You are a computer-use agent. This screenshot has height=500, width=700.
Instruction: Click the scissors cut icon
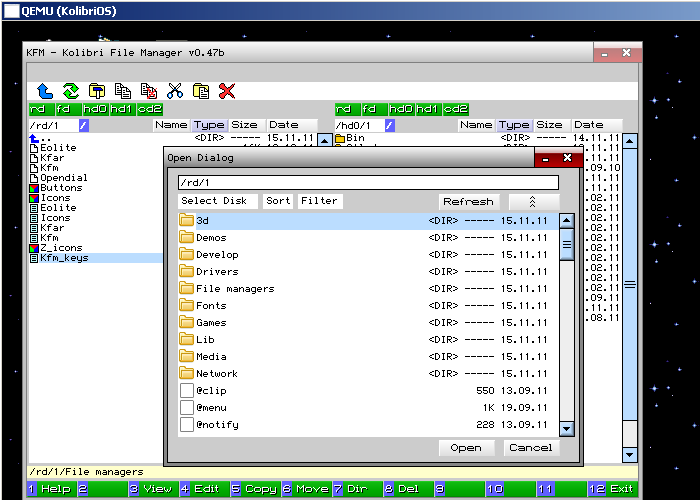[x=175, y=91]
